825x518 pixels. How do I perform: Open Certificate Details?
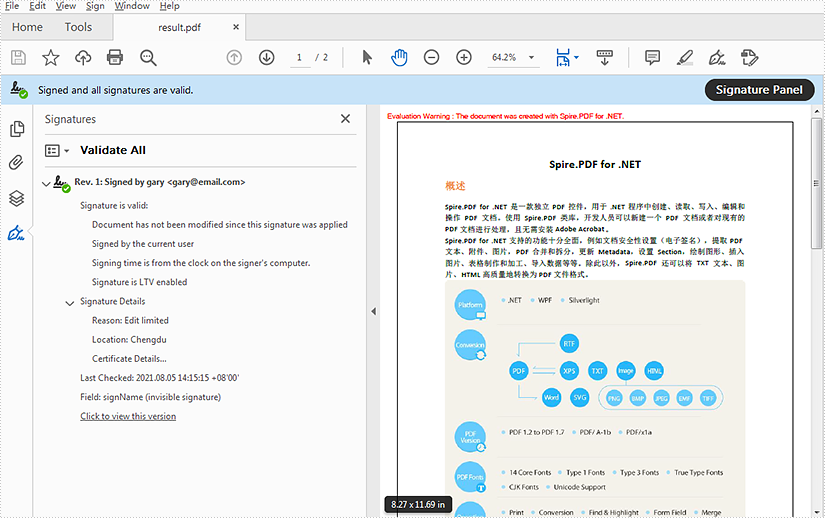[129, 359]
